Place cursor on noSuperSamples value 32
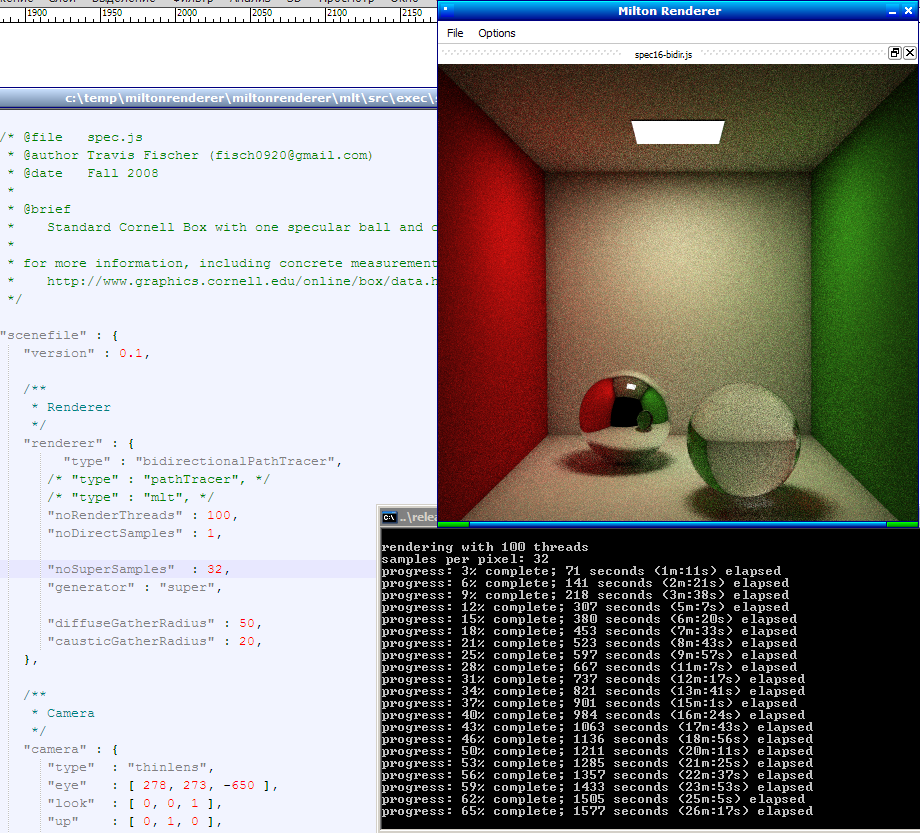 [x=214, y=569]
